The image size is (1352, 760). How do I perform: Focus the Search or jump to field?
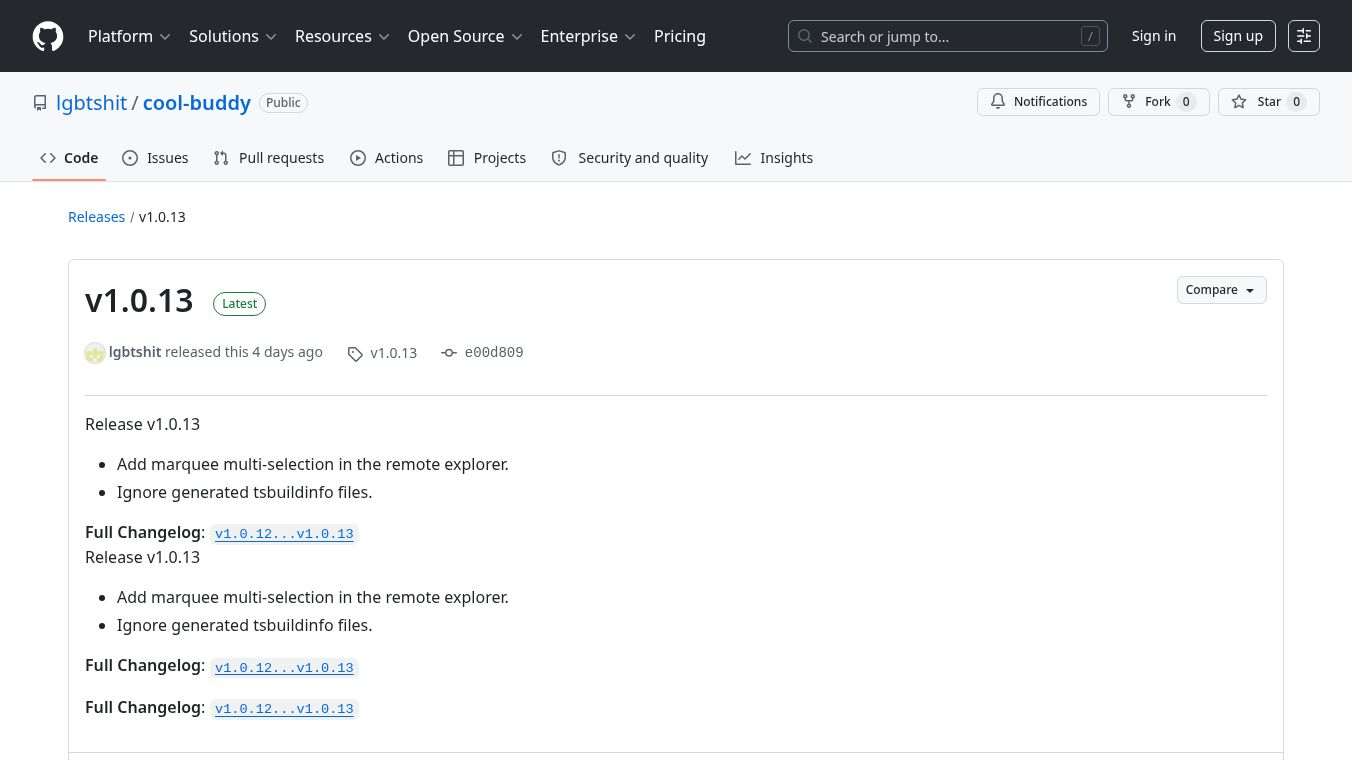(948, 36)
